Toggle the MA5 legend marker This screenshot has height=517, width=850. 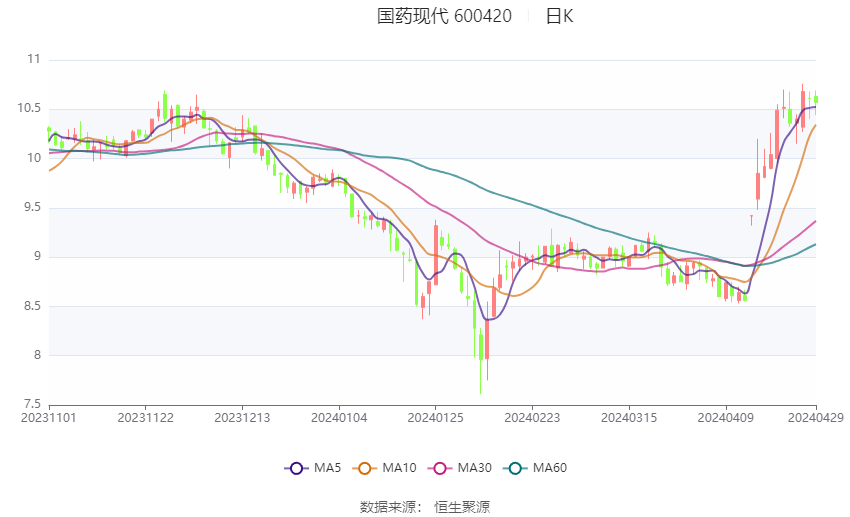tap(297, 468)
